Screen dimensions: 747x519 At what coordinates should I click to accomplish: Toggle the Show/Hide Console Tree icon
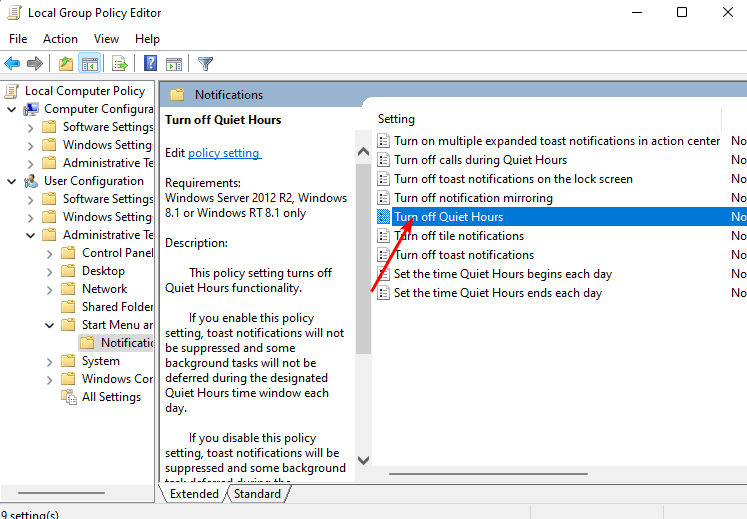click(x=90, y=63)
